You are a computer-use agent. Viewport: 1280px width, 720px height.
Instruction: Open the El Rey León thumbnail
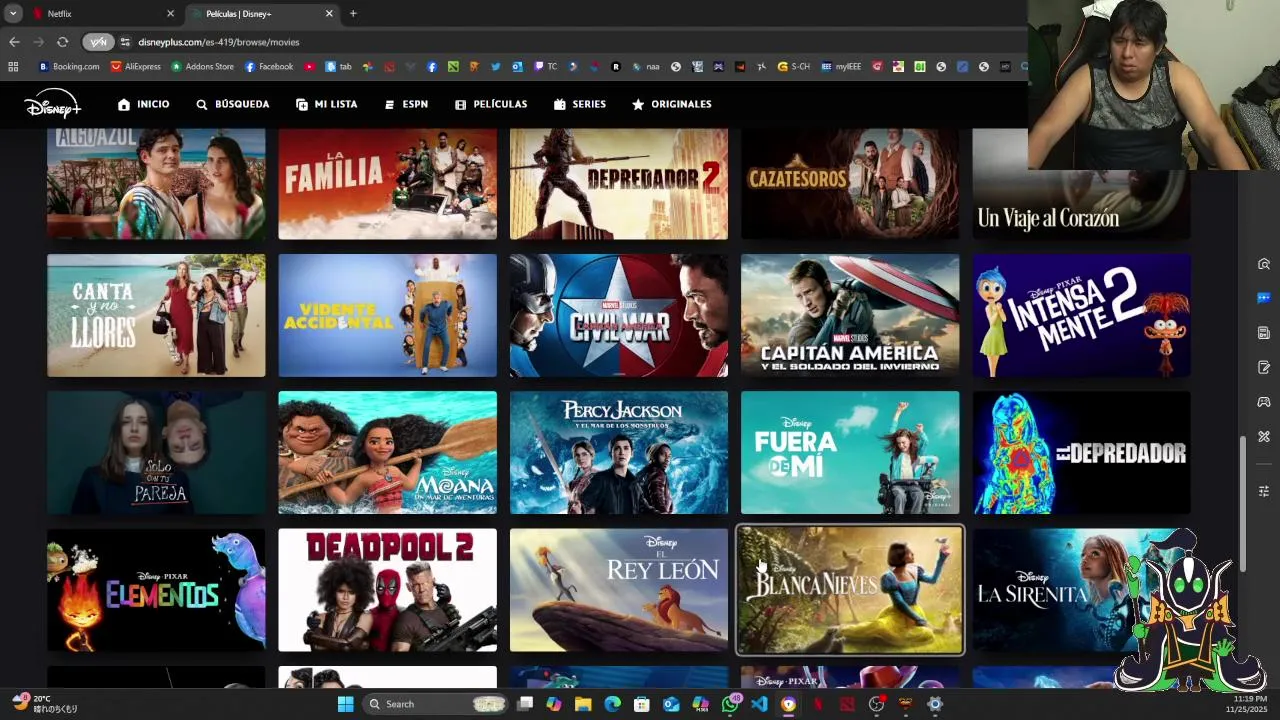[x=619, y=590]
